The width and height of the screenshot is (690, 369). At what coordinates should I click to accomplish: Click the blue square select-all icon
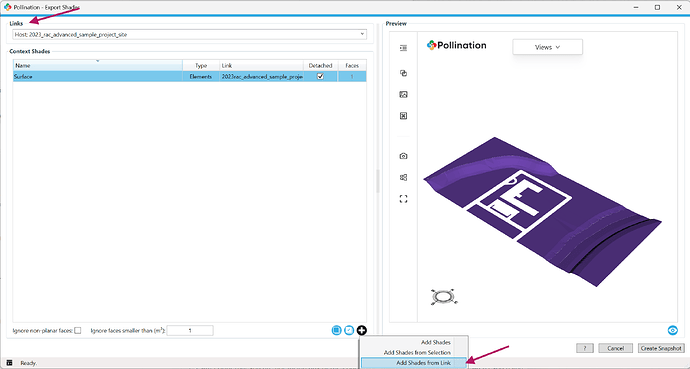click(336, 330)
